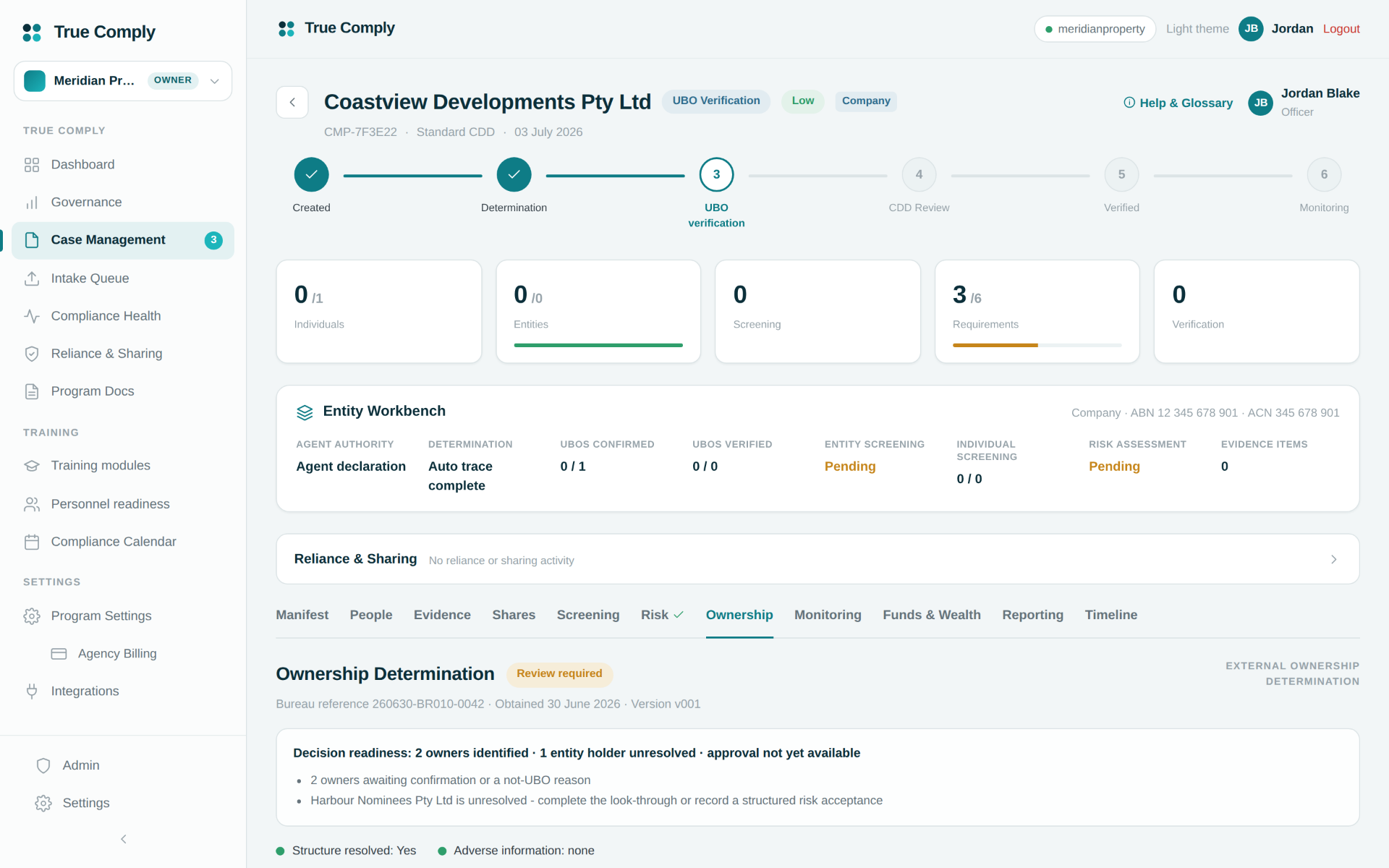The image size is (1389, 868).
Task: Click the CDD Review step 4 circle
Action: 919,175
